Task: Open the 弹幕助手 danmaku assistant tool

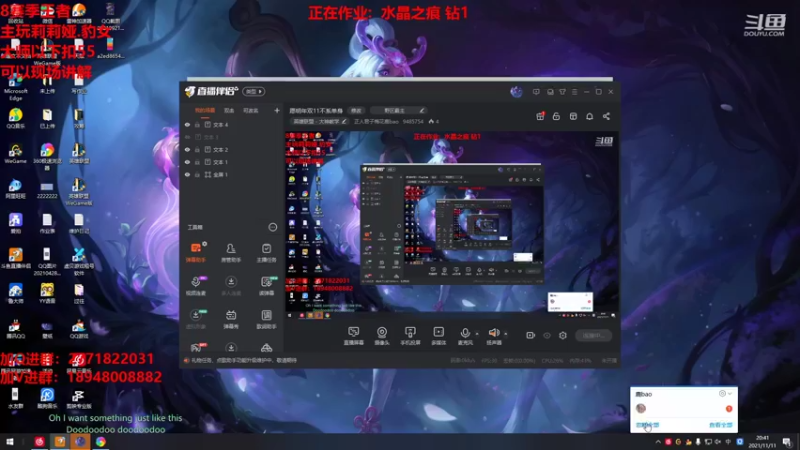Action: tap(195, 252)
